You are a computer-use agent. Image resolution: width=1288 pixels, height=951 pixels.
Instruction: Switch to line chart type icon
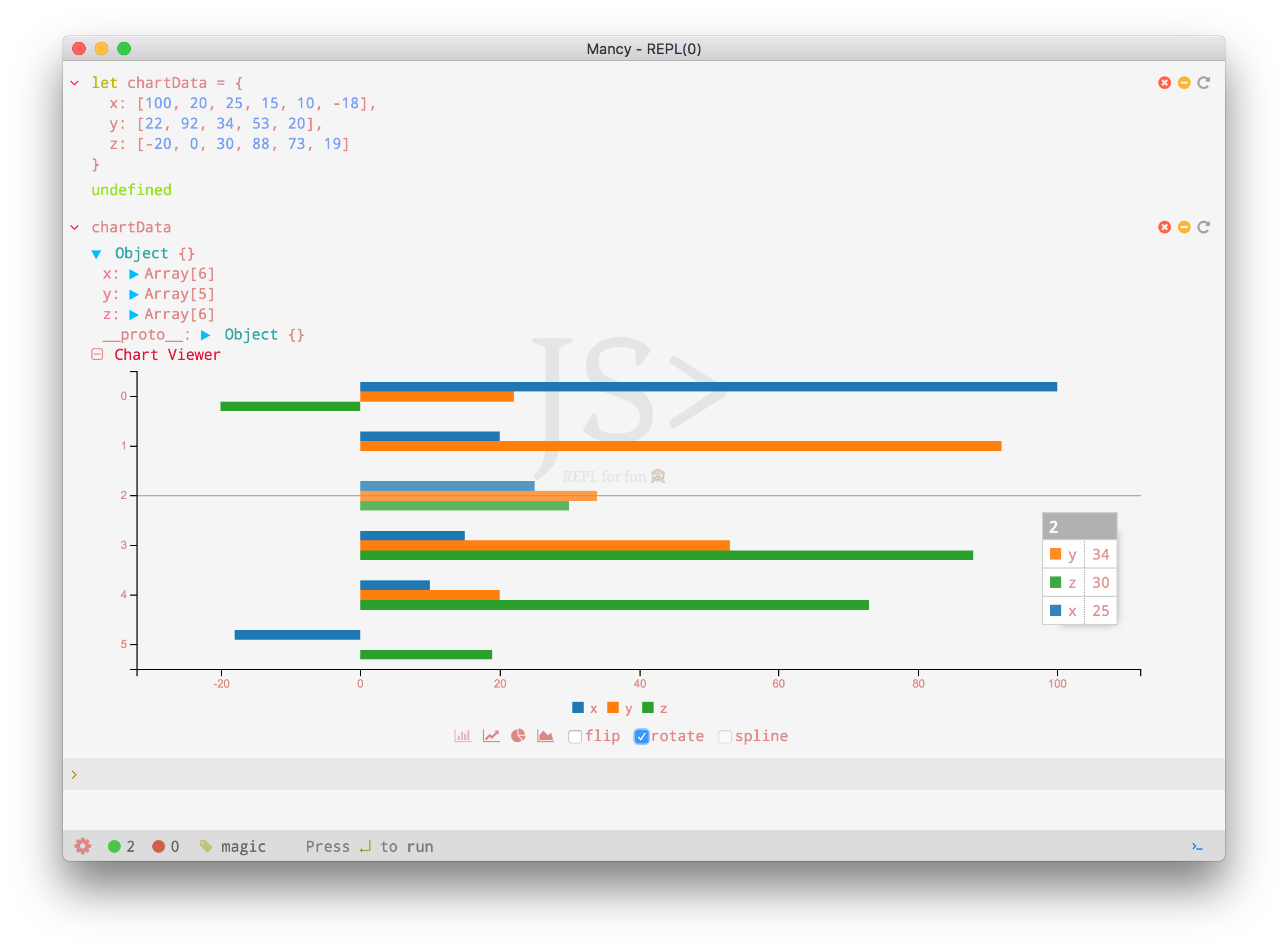(x=491, y=736)
